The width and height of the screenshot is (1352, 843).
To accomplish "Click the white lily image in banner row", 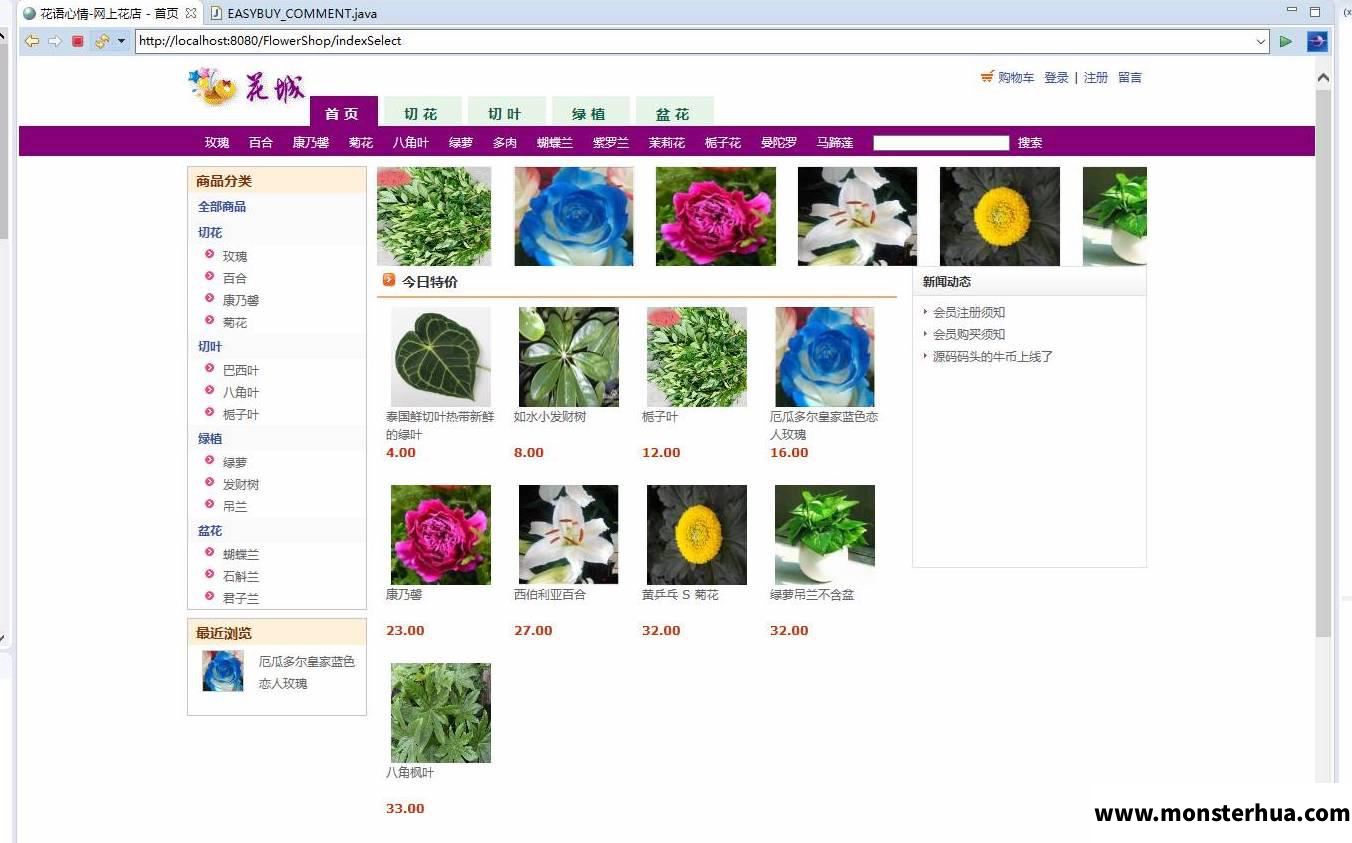I will [x=857, y=216].
